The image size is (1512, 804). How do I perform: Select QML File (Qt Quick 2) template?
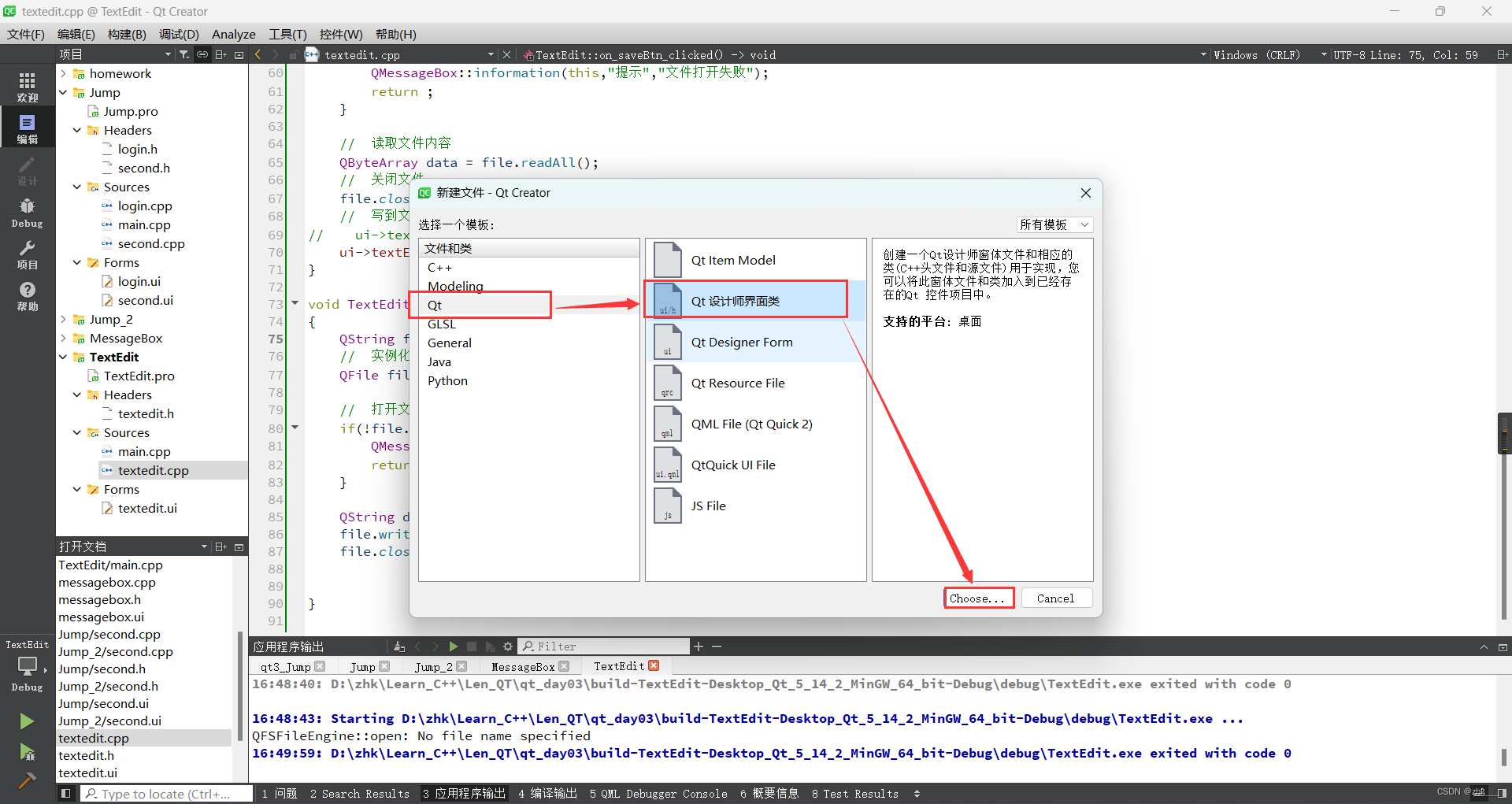[755, 424]
